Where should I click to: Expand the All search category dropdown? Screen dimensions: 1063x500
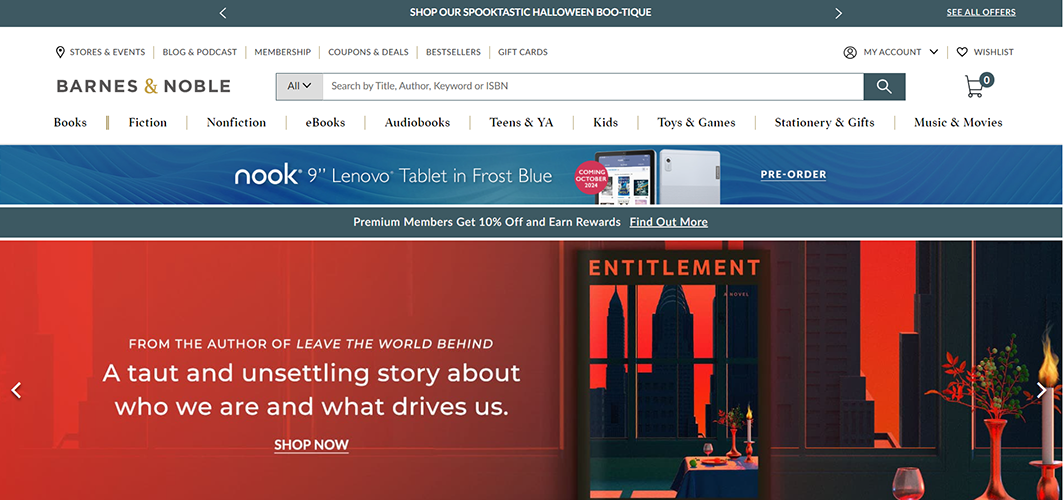click(x=299, y=86)
